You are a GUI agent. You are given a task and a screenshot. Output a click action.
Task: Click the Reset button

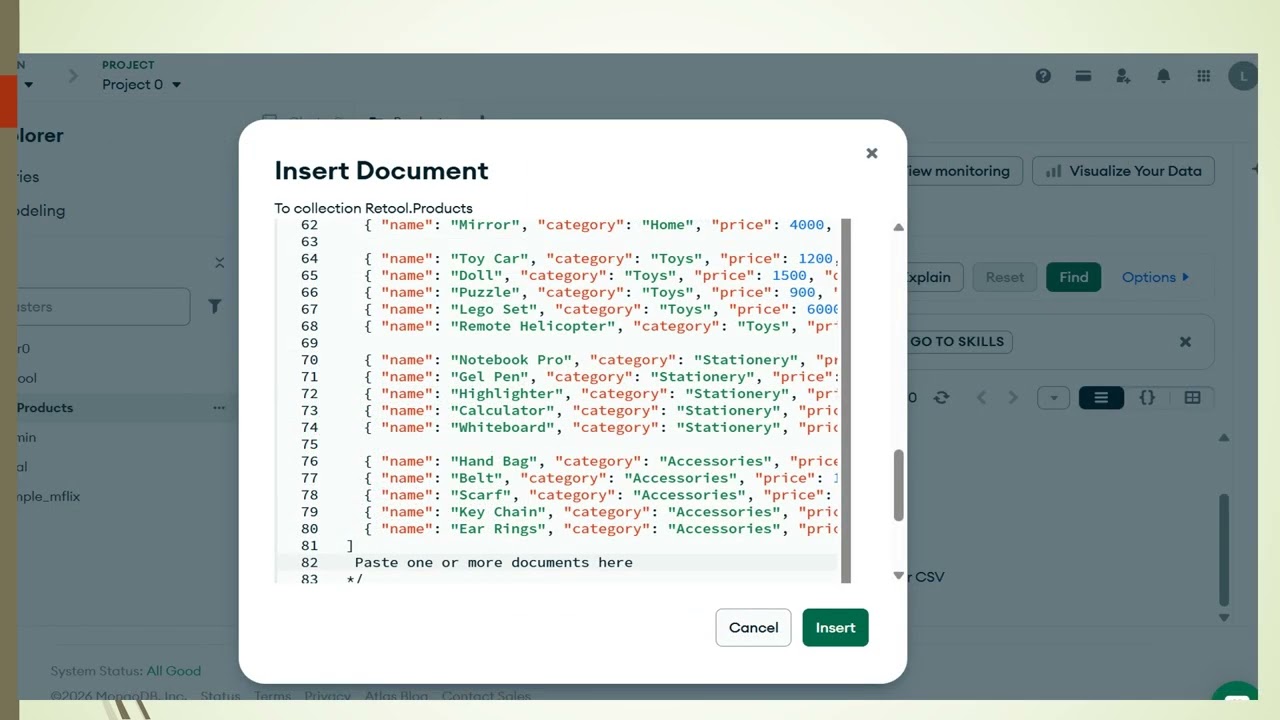(x=1004, y=277)
